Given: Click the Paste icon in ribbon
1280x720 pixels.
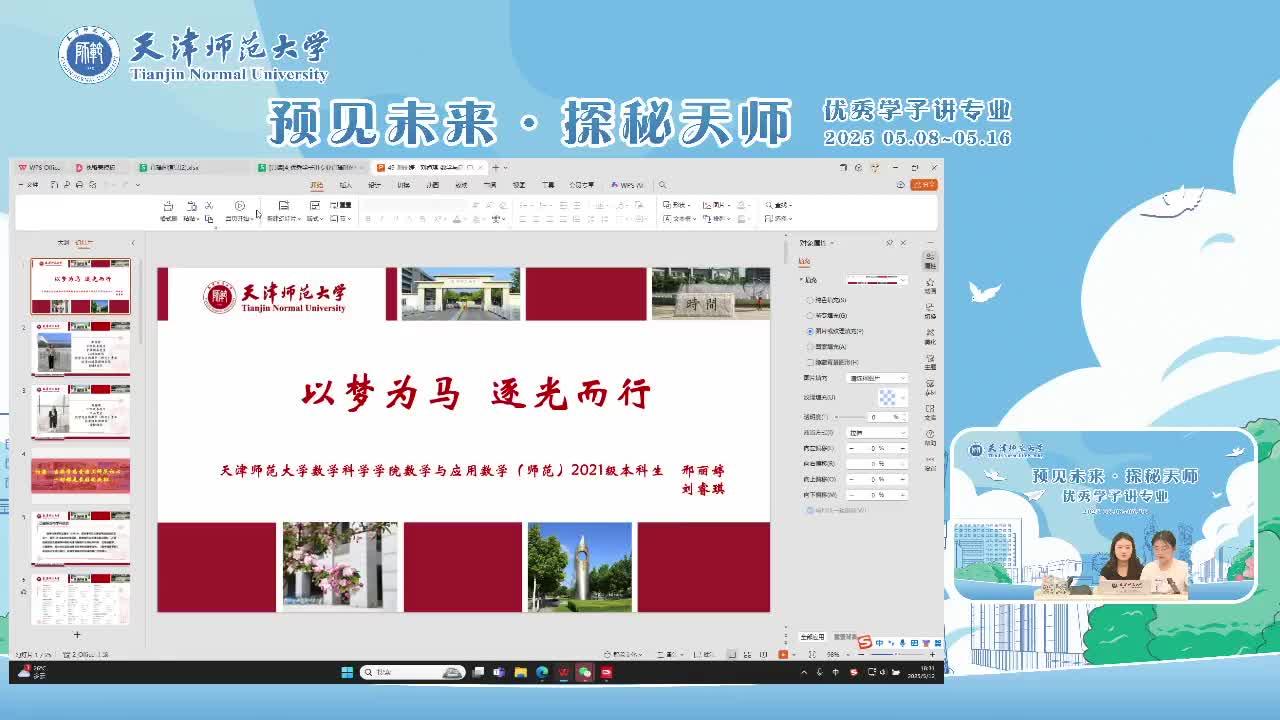Looking at the screenshot, I should click(x=191, y=206).
